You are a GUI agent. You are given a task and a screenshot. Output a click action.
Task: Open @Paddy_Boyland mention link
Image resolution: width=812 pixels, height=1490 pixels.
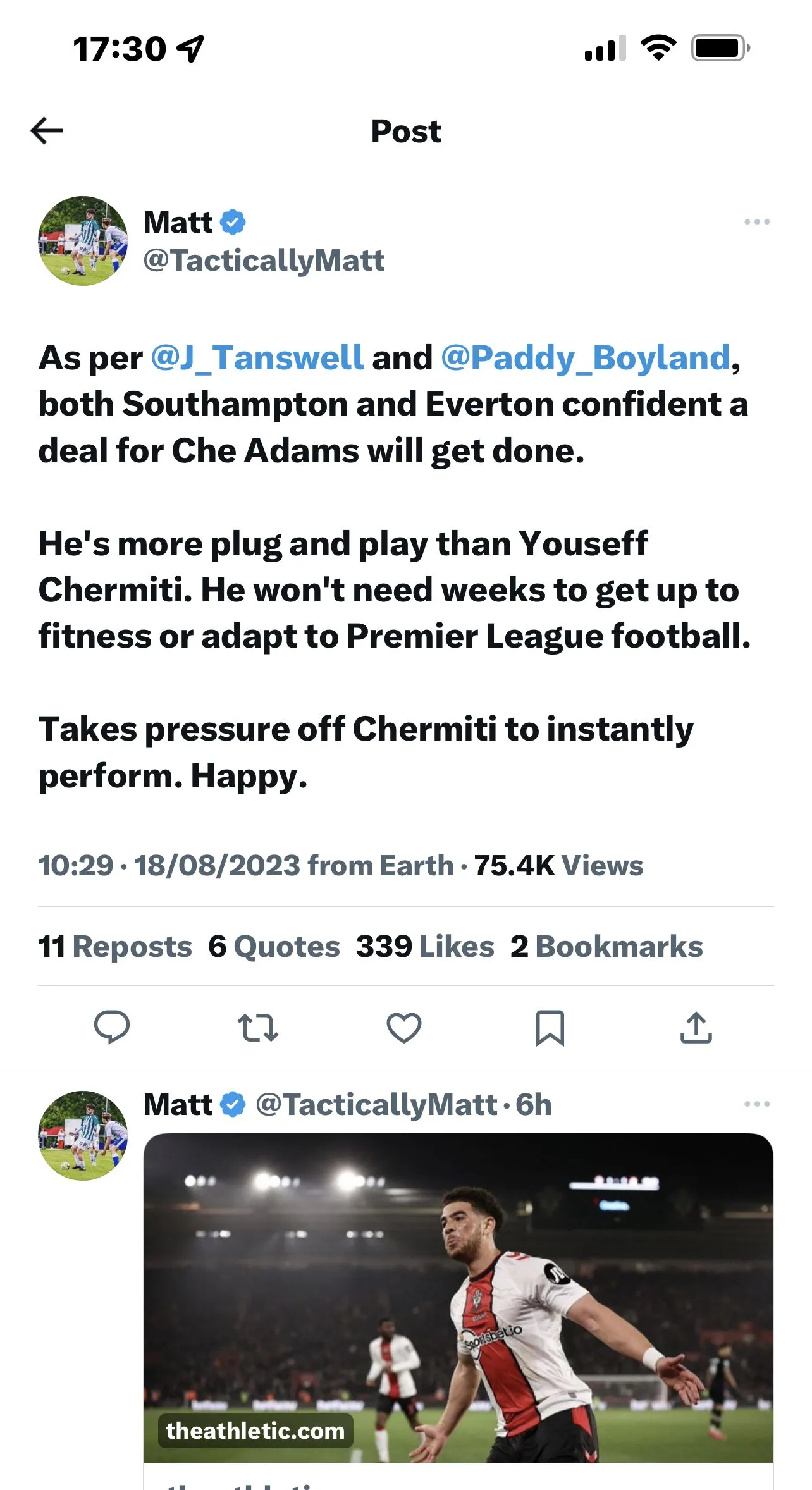pyautogui.click(x=585, y=358)
